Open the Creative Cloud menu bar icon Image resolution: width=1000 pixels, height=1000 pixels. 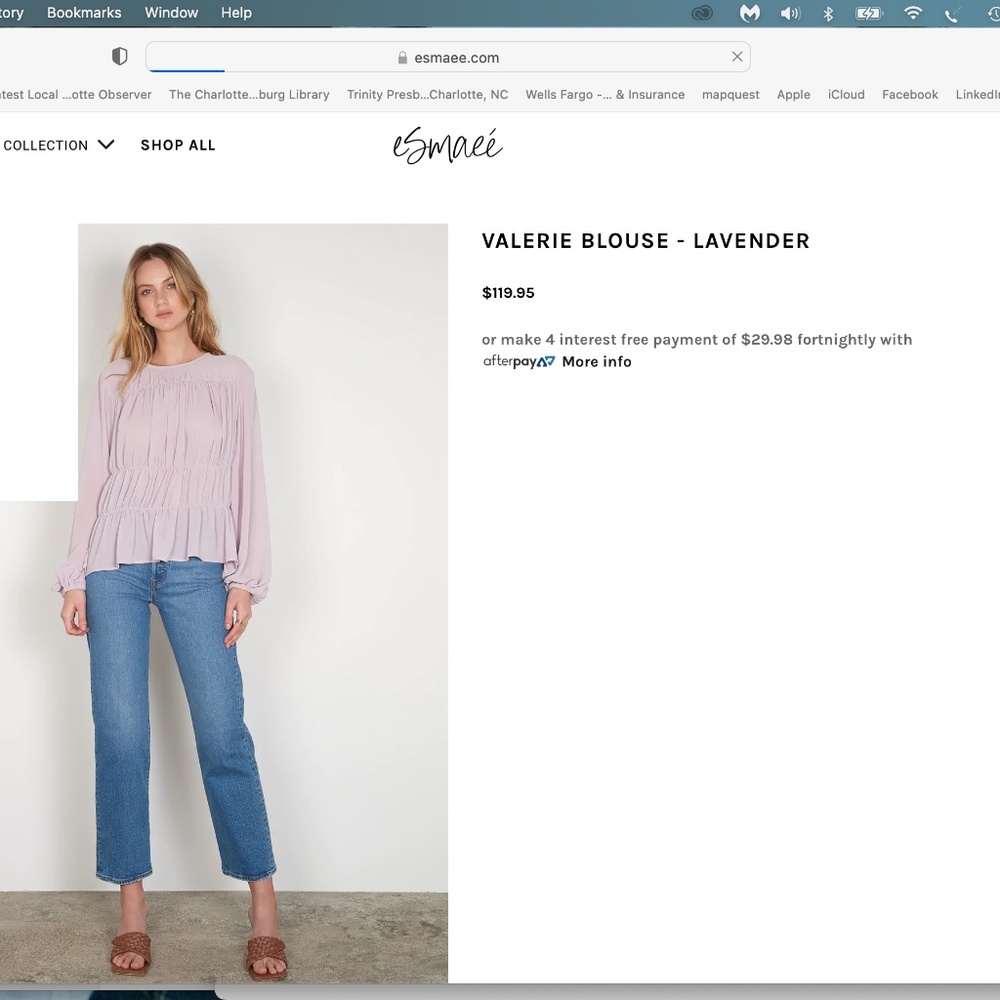(x=702, y=13)
